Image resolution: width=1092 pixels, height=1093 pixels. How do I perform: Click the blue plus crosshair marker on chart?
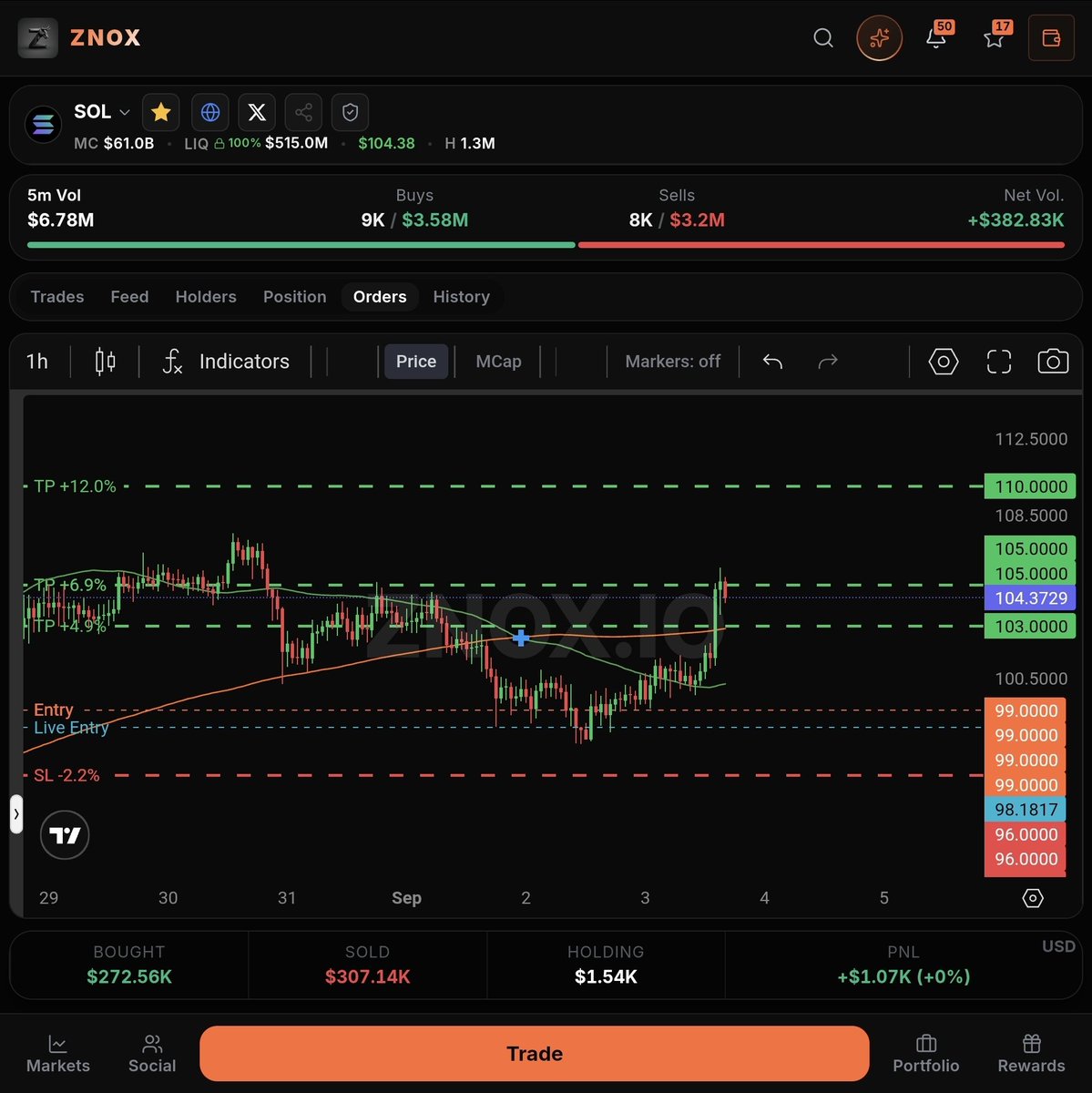pos(521,638)
